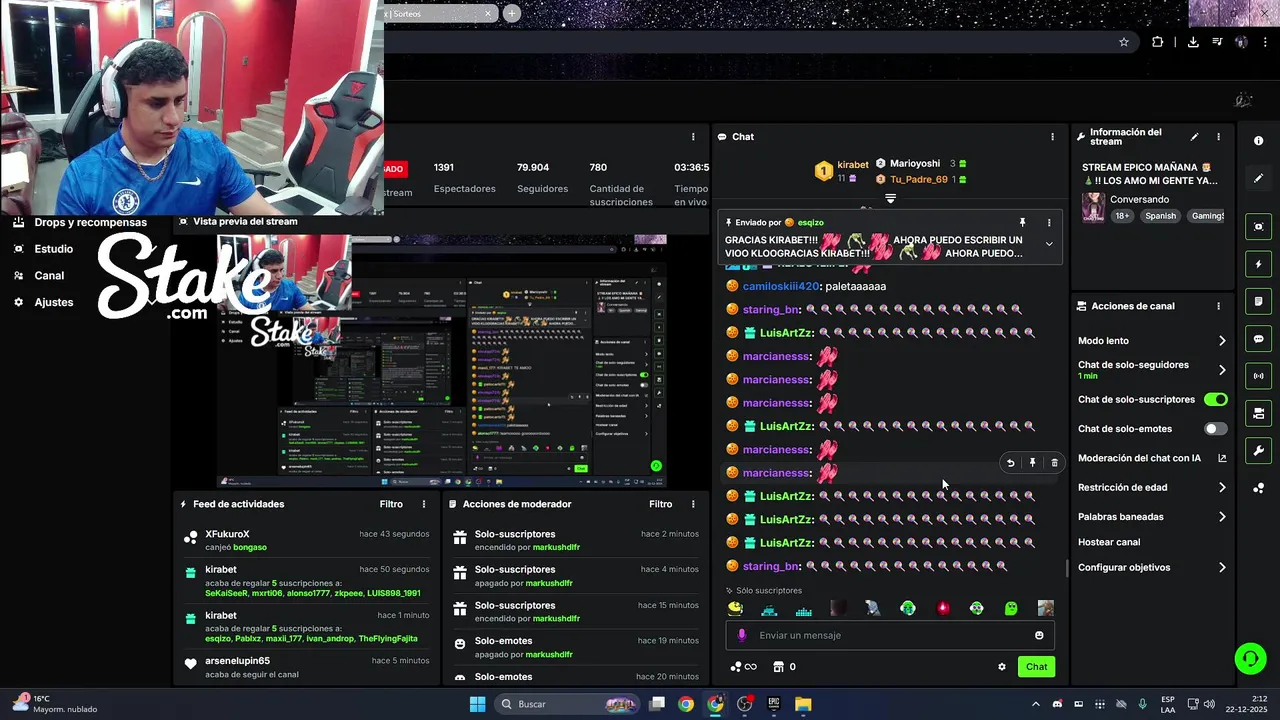Open Epic Games launcher from taskbar
This screenshot has width=1280, height=720.
click(x=774, y=704)
